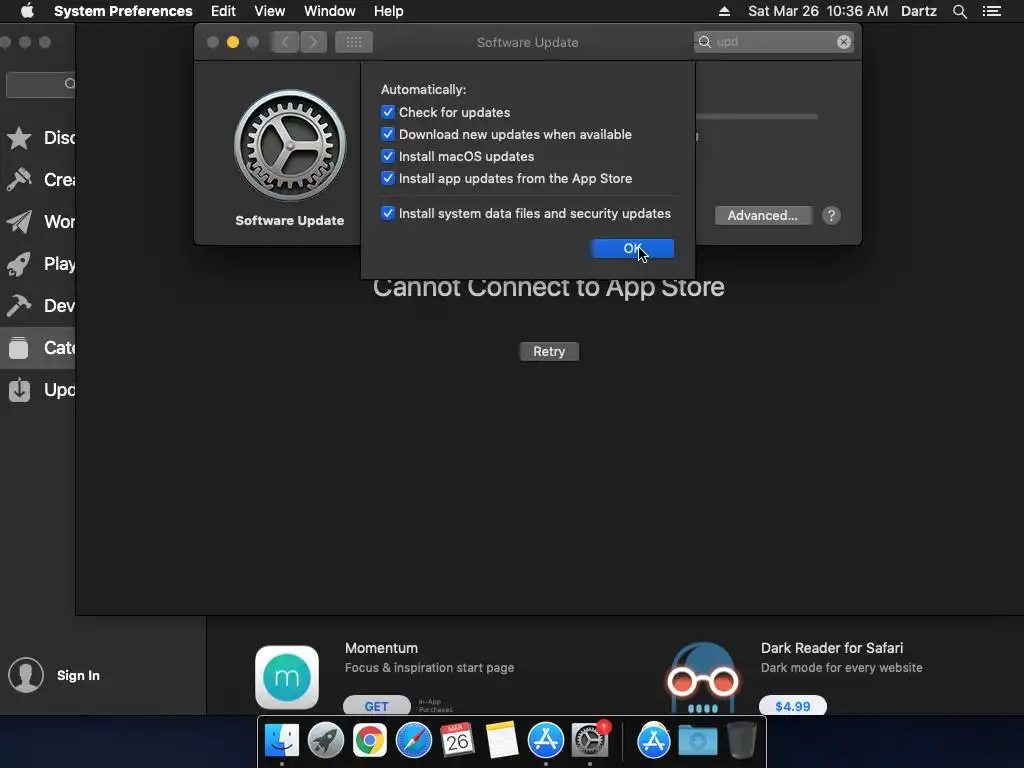Click the Dartz user name menu
Image resolution: width=1024 pixels, height=768 pixels.
[x=919, y=11]
